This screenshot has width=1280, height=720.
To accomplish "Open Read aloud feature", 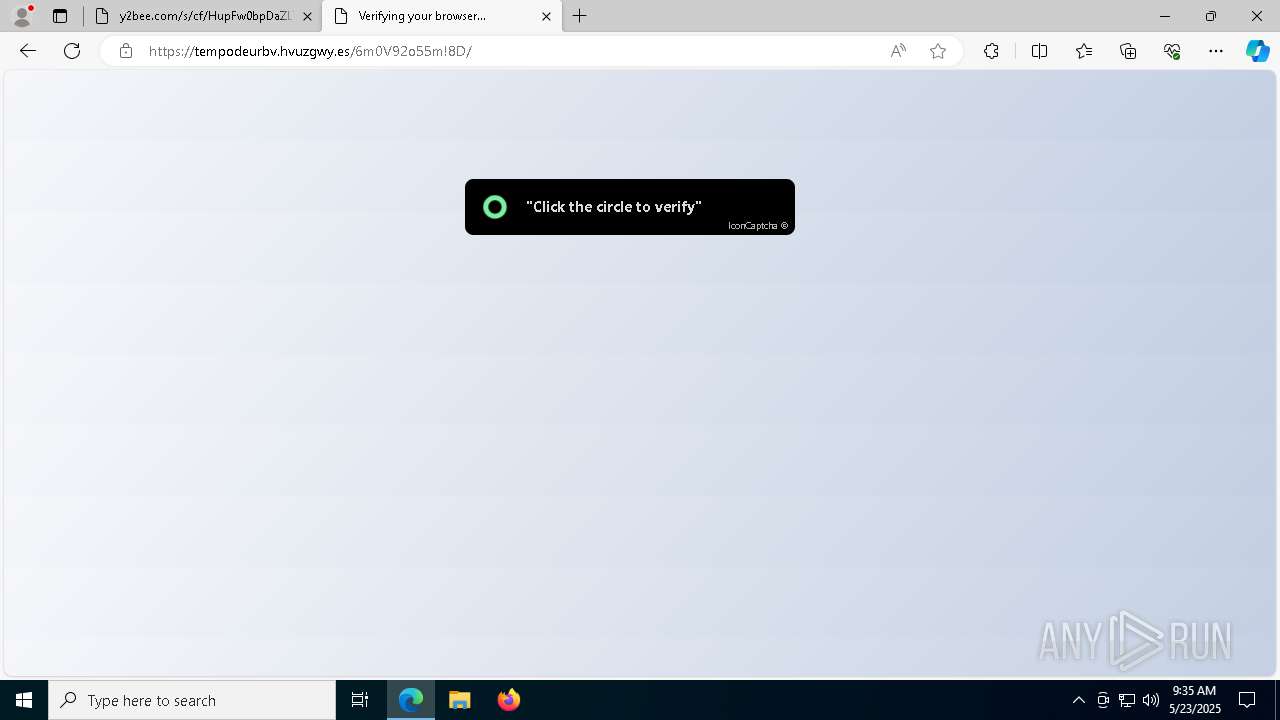I will (898, 51).
